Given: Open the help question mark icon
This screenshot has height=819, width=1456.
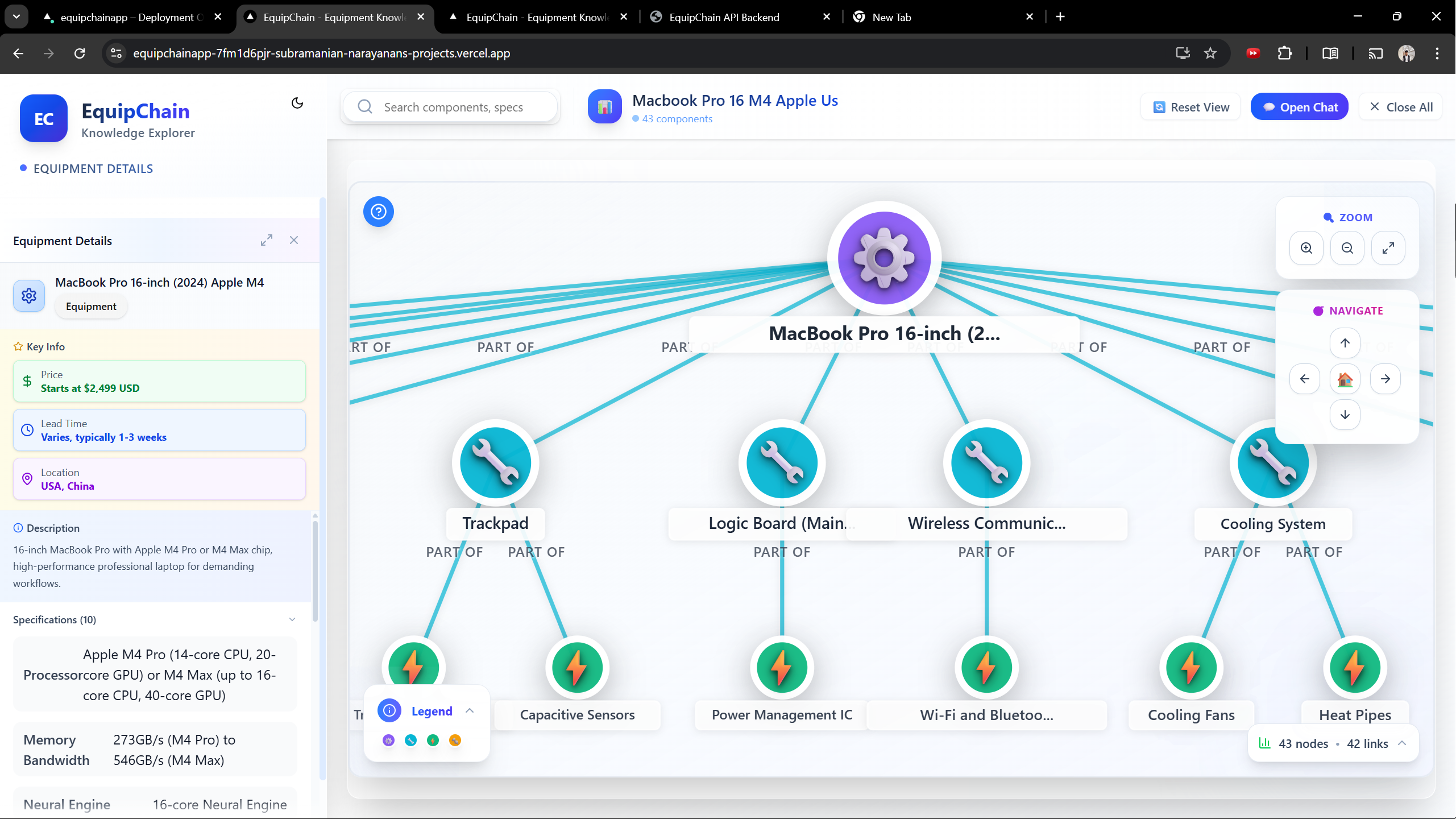Looking at the screenshot, I should pyautogui.click(x=379, y=212).
